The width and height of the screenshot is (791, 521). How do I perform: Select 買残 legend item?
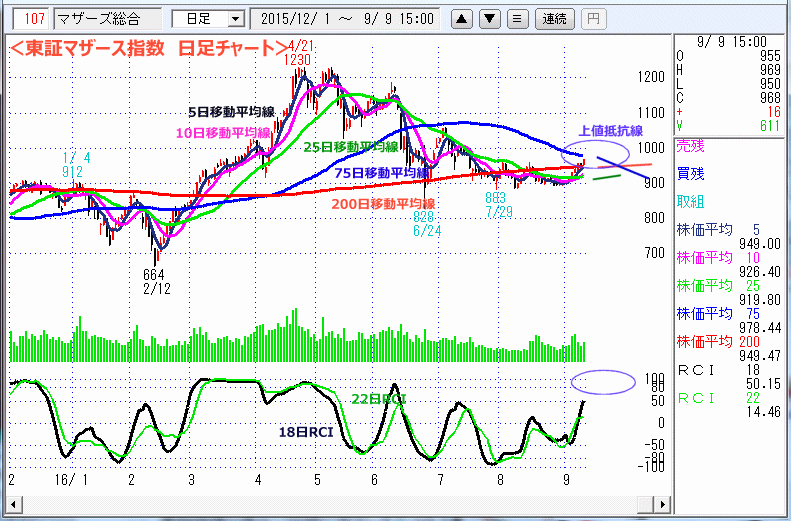coord(691,172)
